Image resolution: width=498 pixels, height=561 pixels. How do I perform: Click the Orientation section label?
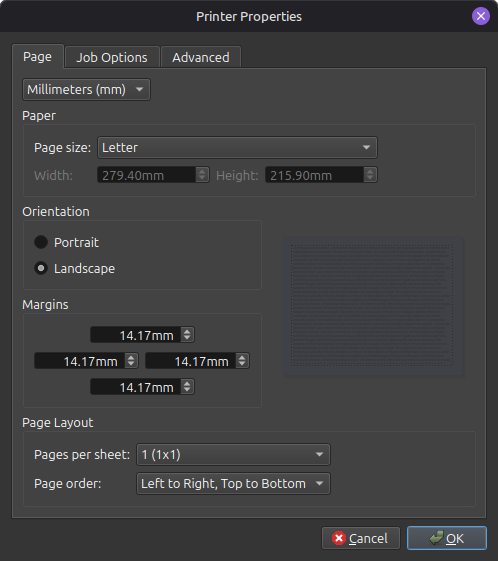[56, 212]
